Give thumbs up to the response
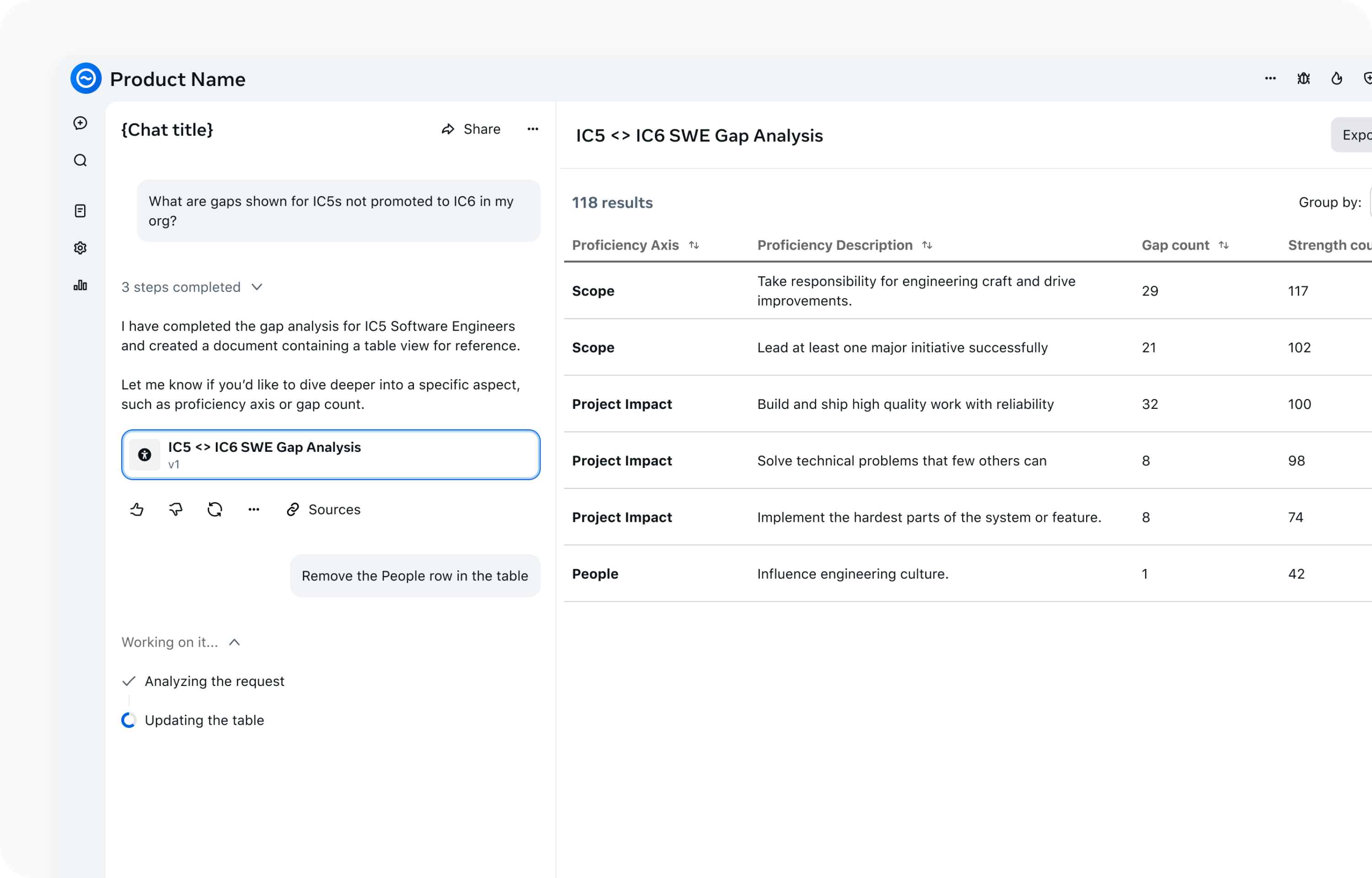The width and height of the screenshot is (1372, 878). pos(137,509)
